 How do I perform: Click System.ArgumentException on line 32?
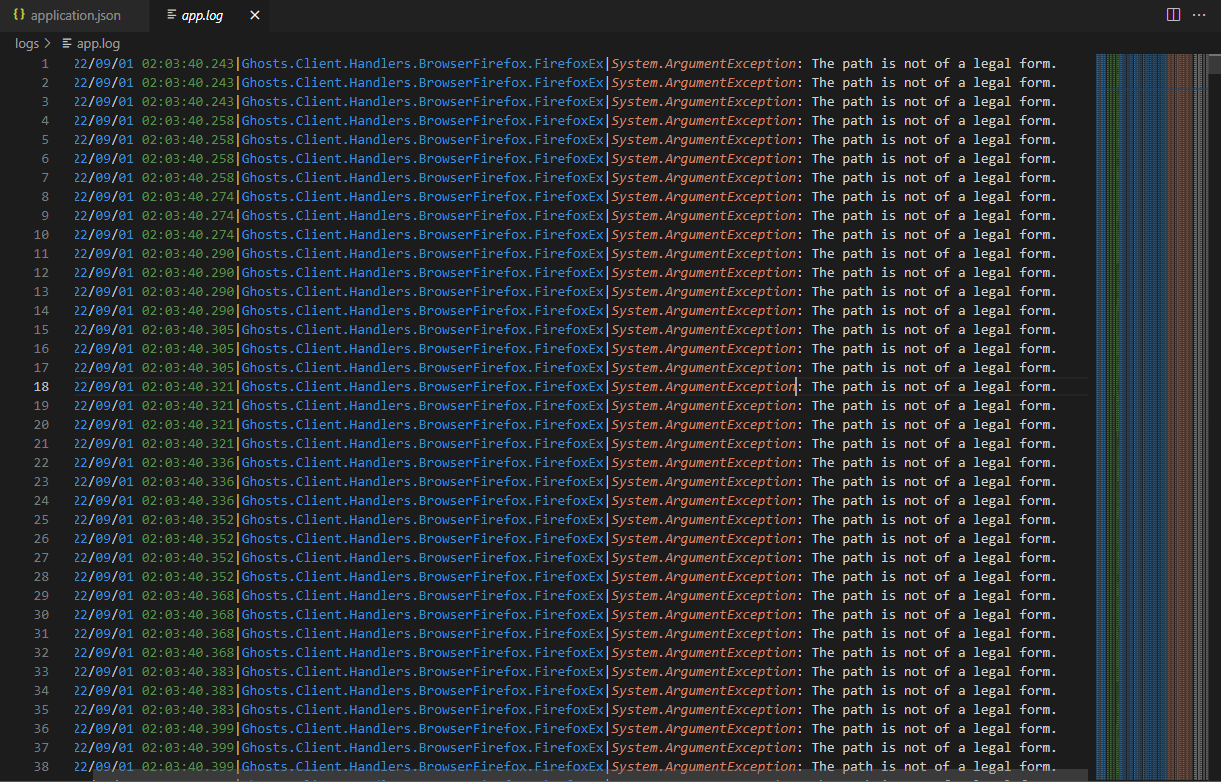pyautogui.click(x=704, y=653)
